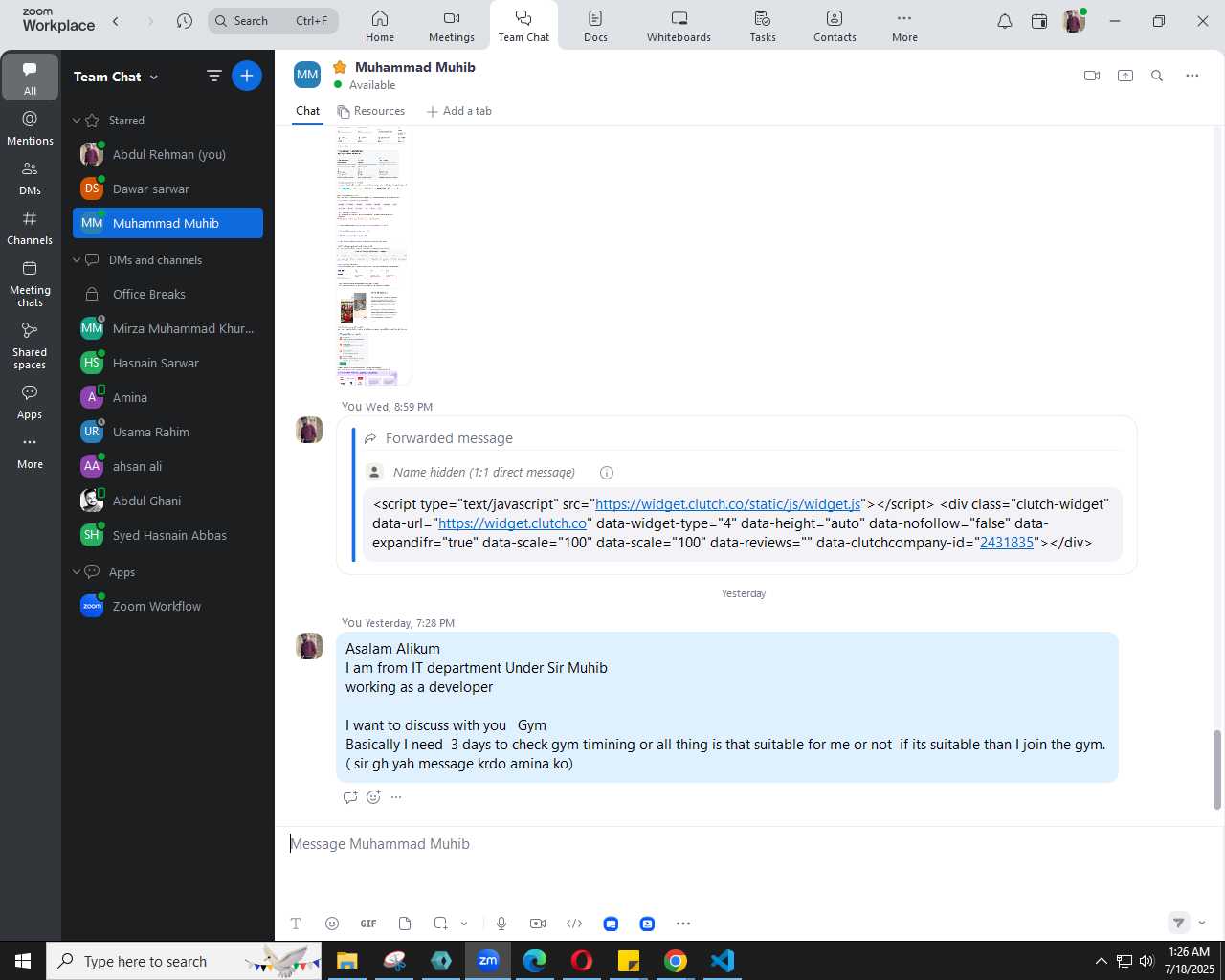Click the star icon beside Muhammad Muhib
This screenshot has width=1225, height=980.
click(x=339, y=67)
